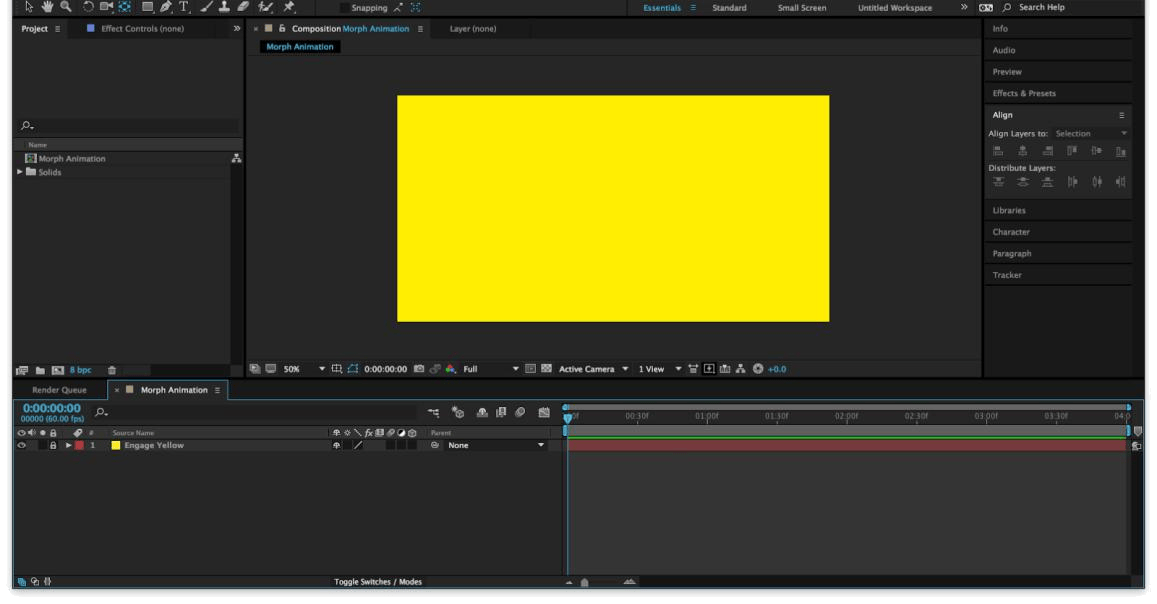
Task: Select the Type tool
Action: click(x=184, y=7)
